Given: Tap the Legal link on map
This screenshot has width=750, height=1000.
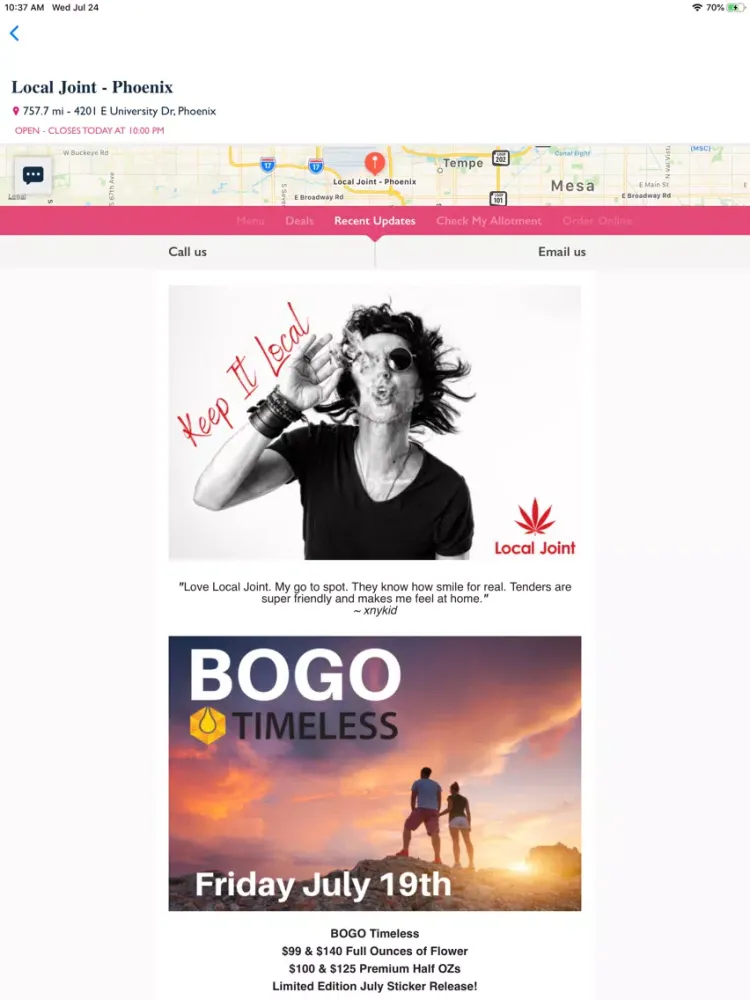Looking at the screenshot, I should [x=17, y=197].
